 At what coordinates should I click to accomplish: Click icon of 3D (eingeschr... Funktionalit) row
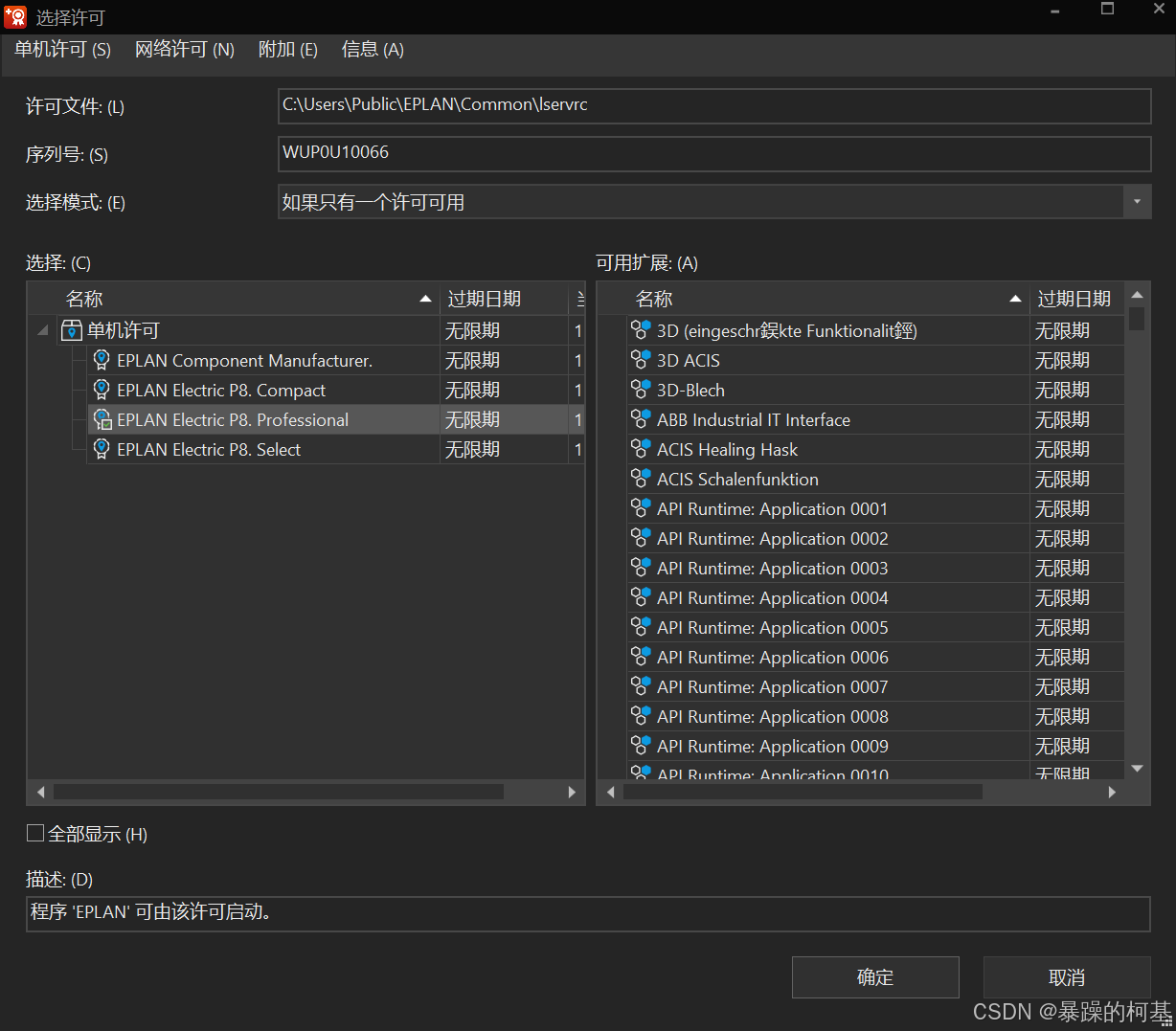click(x=641, y=330)
